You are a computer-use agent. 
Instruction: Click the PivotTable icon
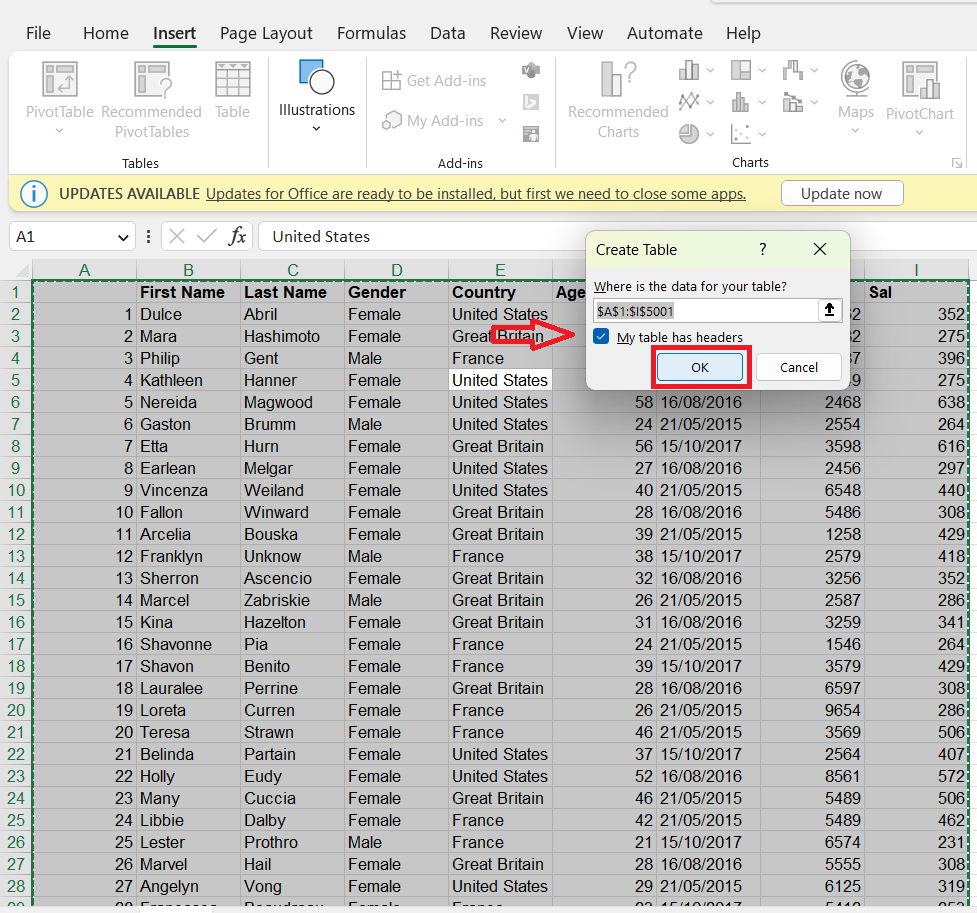(x=60, y=79)
